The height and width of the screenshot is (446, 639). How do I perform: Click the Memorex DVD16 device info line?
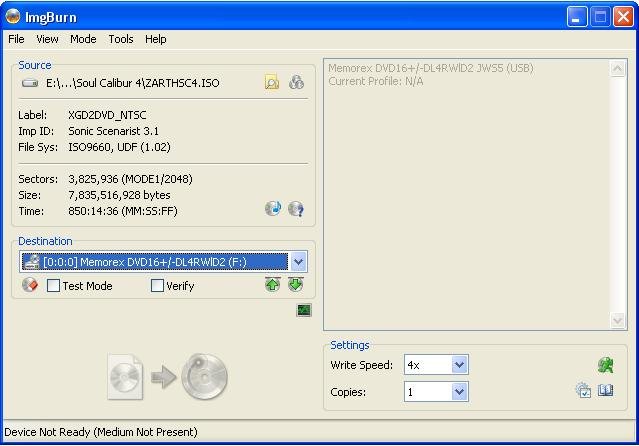click(x=431, y=68)
